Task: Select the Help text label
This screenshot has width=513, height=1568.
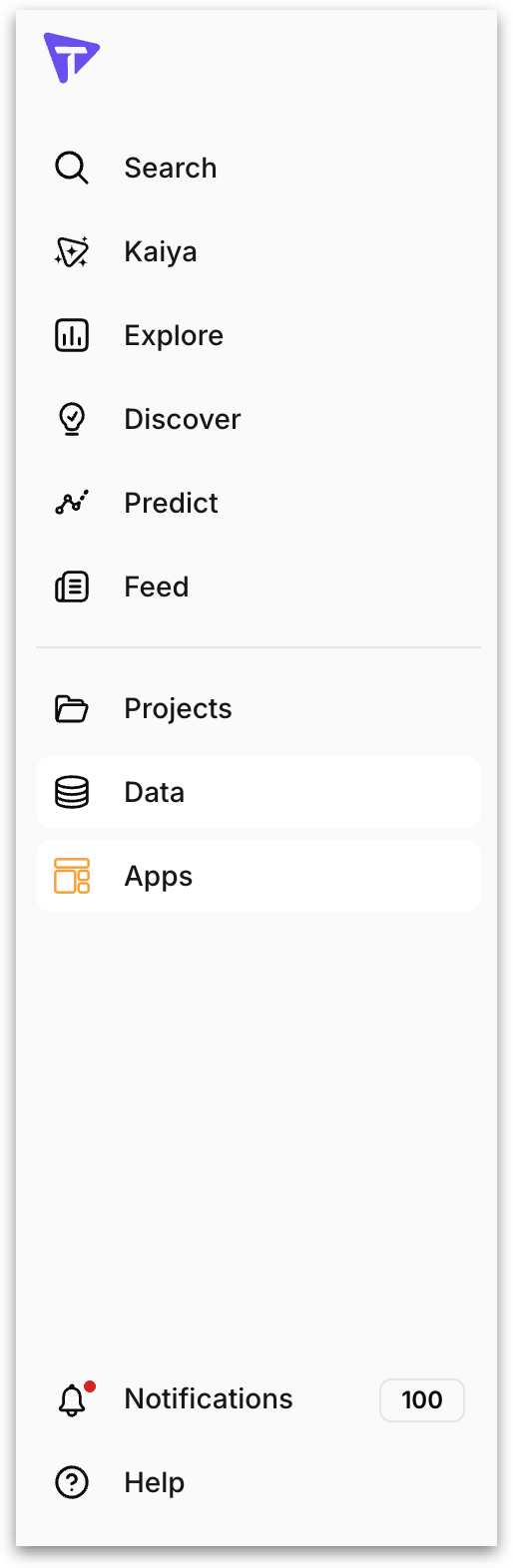Action: point(154,1483)
